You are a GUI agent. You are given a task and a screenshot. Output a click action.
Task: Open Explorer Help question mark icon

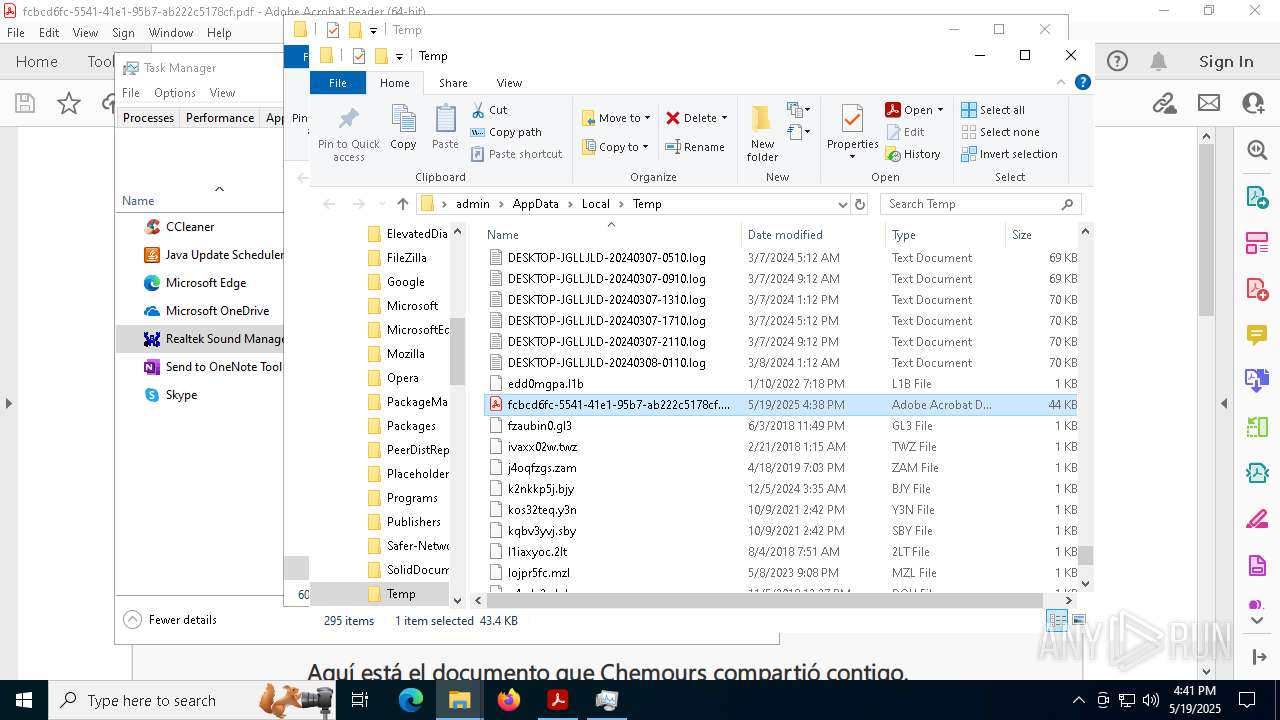[1082, 83]
